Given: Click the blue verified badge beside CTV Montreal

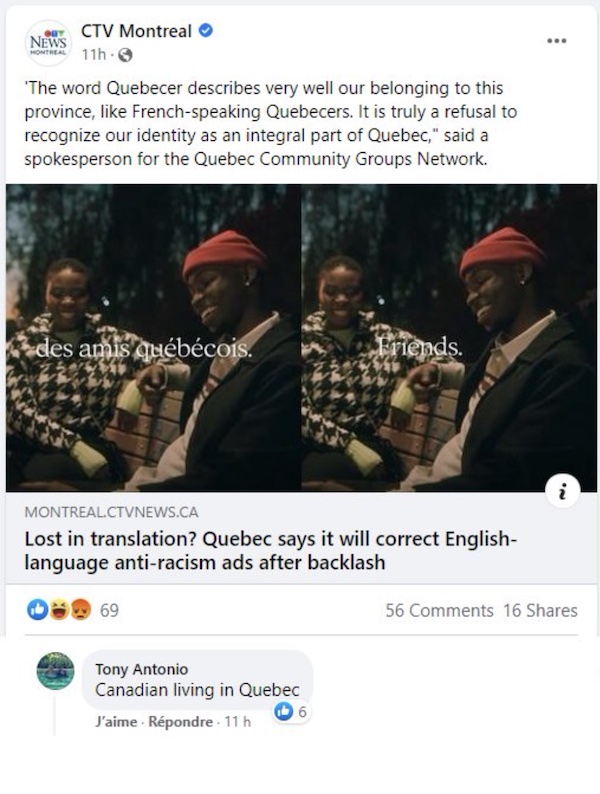Looking at the screenshot, I should [x=205, y=31].
